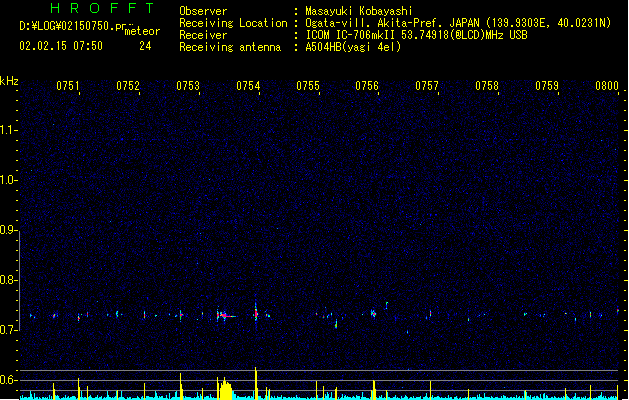The width and height of the screenshot is (629, 400).
Task: Click the wide yellow intensity block before 0754
Action: tap(225, 389)
